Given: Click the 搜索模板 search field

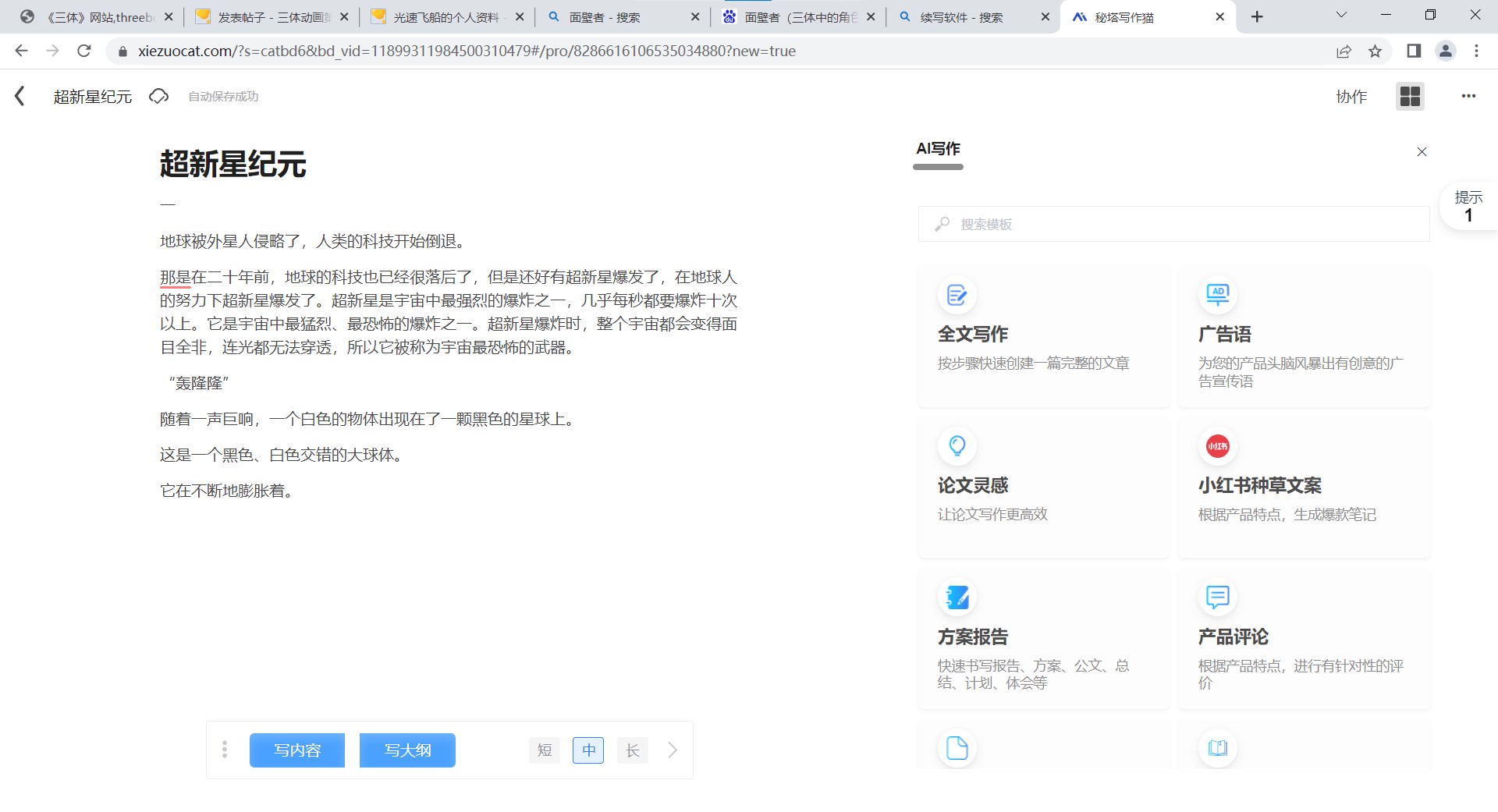Looking at the screenshot, I should (x=1173, y=224).
